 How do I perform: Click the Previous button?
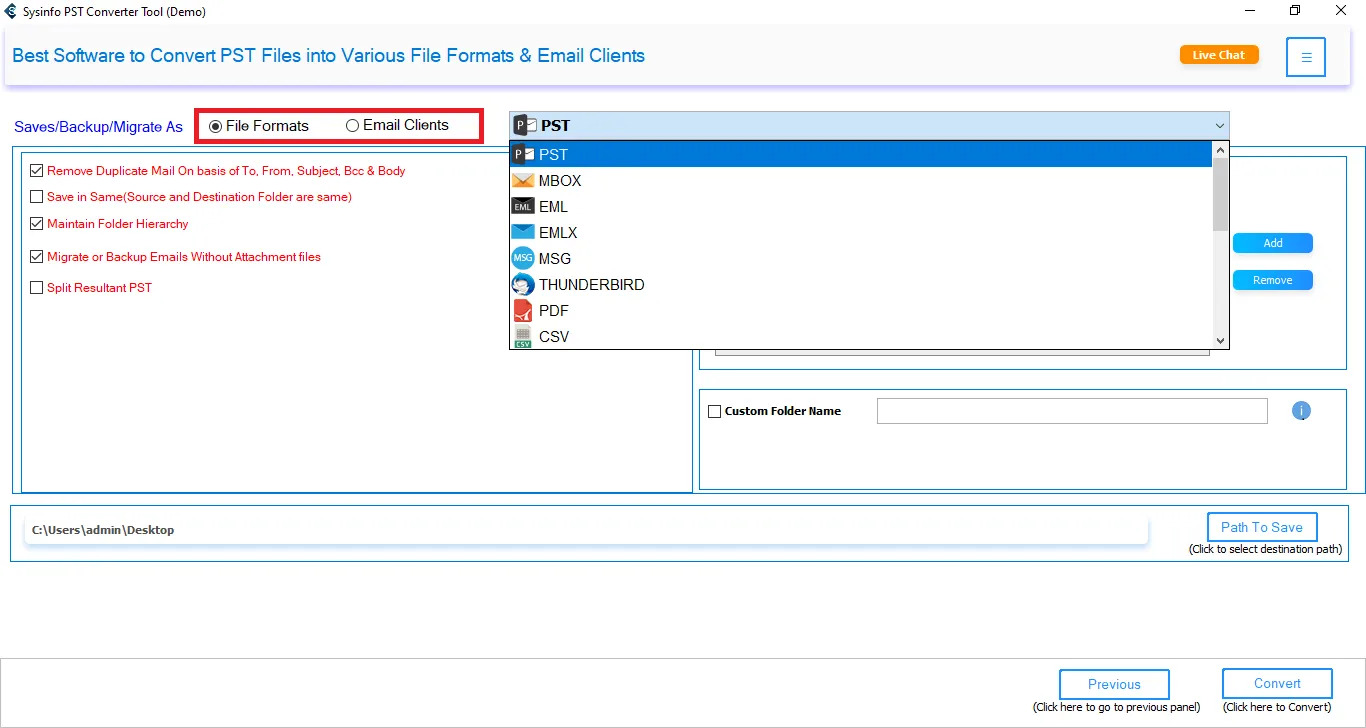click(x=1114, y=684)
